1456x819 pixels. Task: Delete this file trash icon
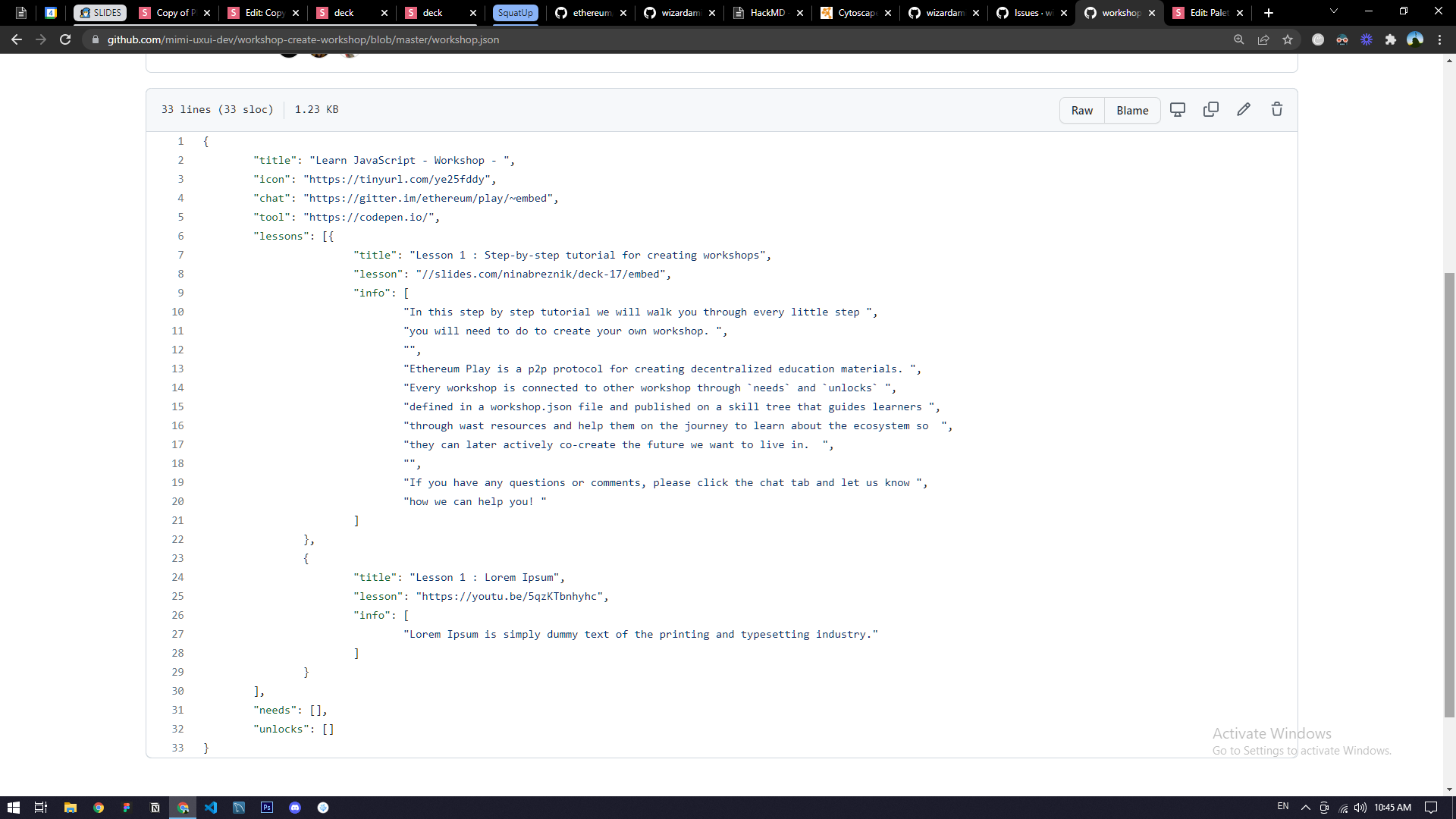1277,110
